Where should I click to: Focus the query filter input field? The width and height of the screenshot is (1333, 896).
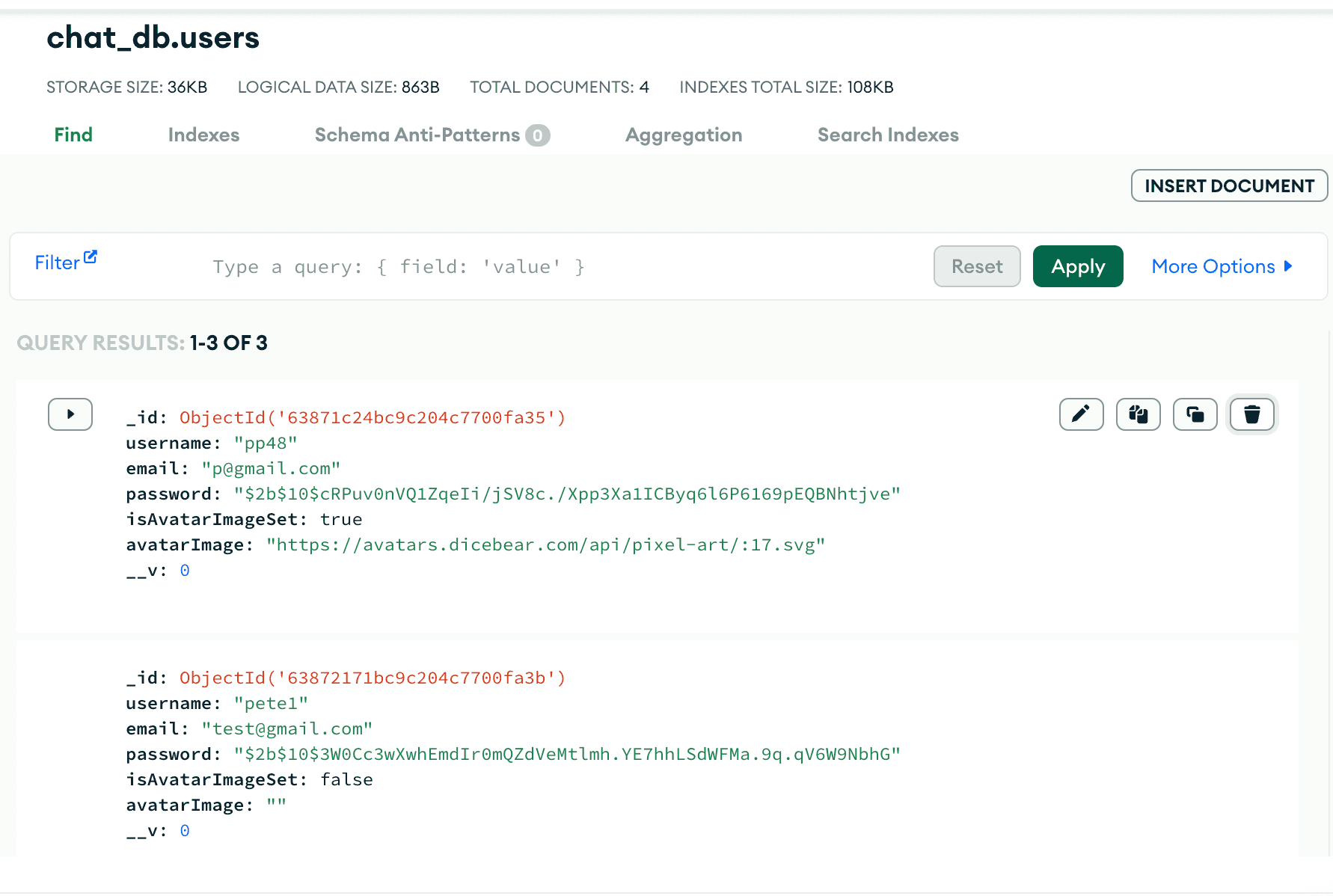point(524,267)
